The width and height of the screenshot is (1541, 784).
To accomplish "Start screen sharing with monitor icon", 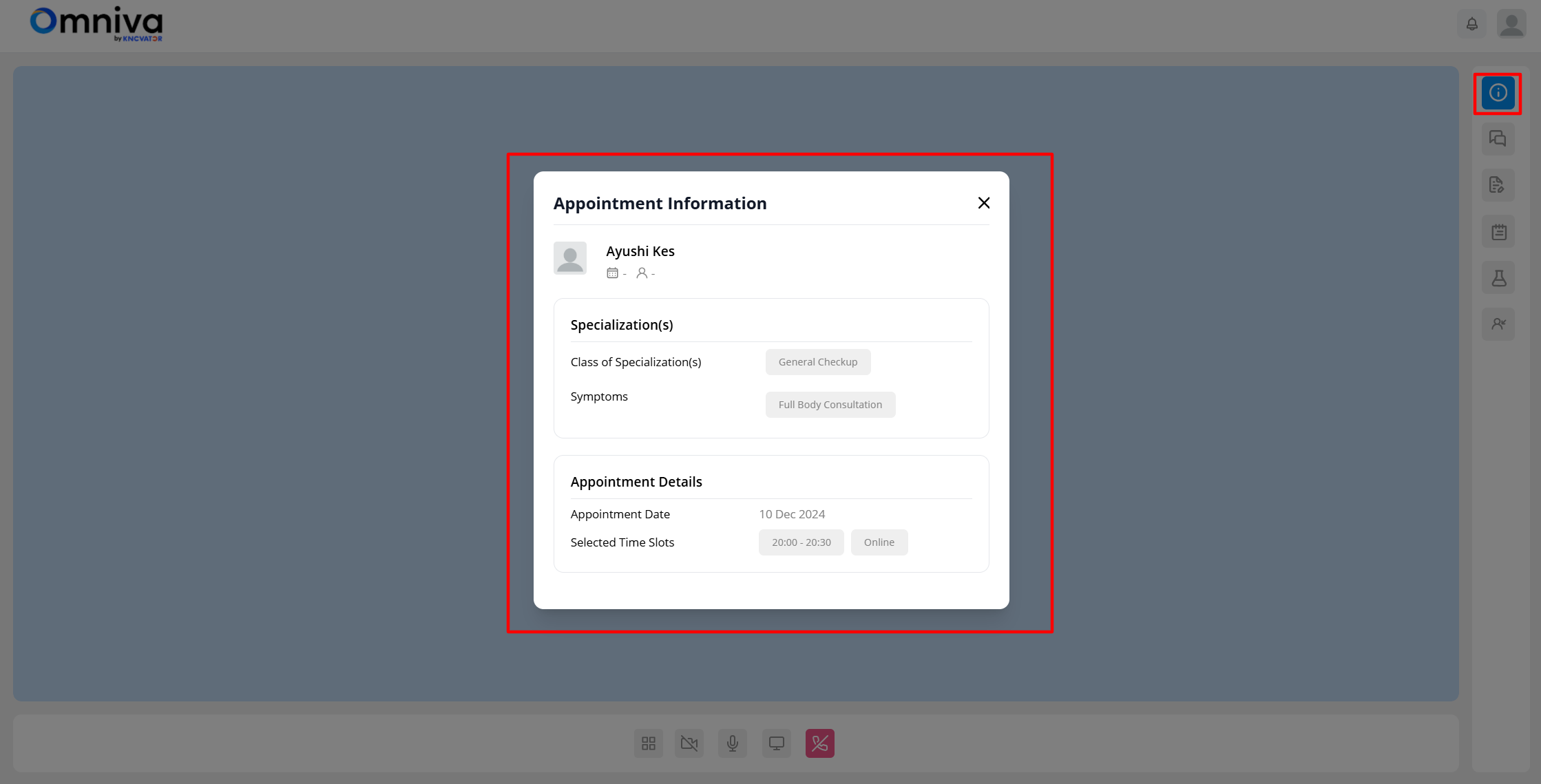I will click(776, 743).
